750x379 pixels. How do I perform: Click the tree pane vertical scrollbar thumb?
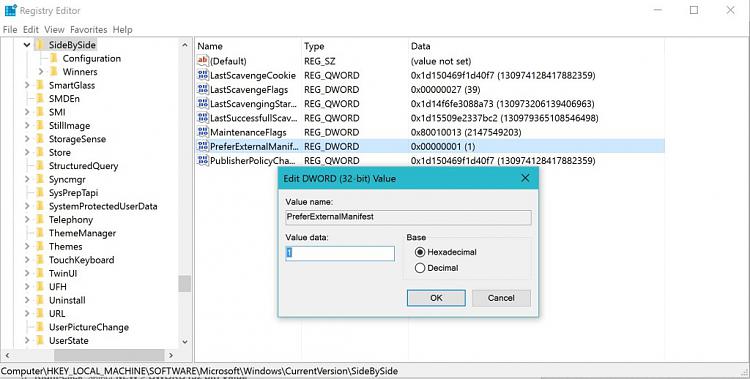tap(185, 283)
